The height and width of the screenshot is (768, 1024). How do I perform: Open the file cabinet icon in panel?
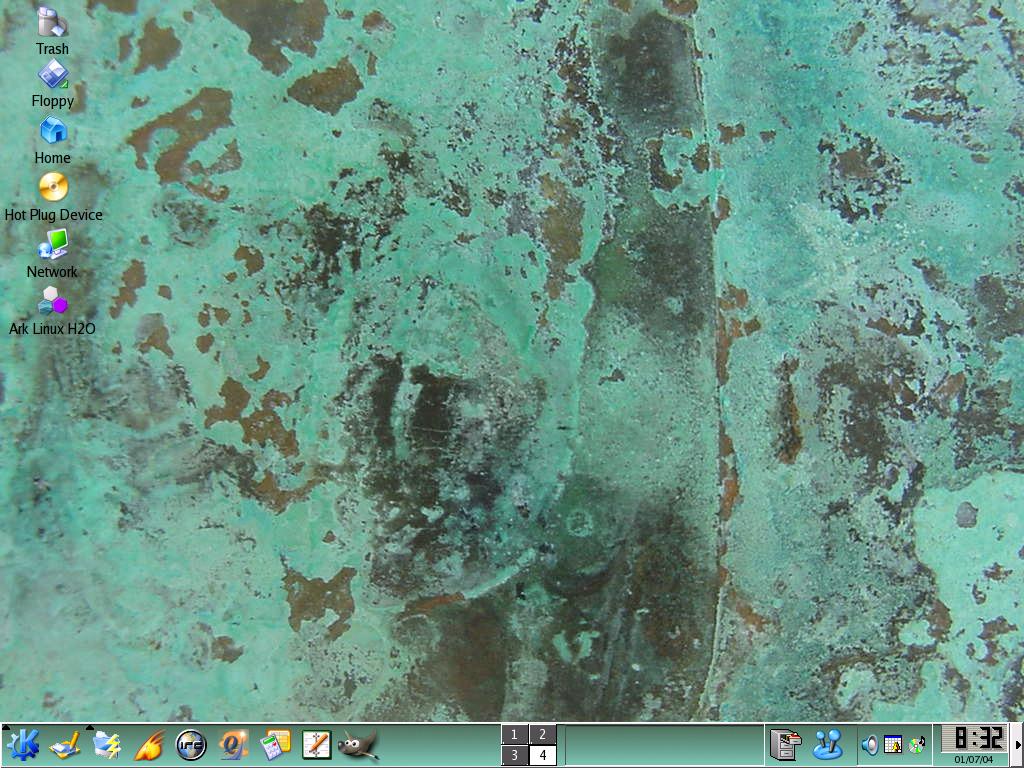click(x=786, y=745)
